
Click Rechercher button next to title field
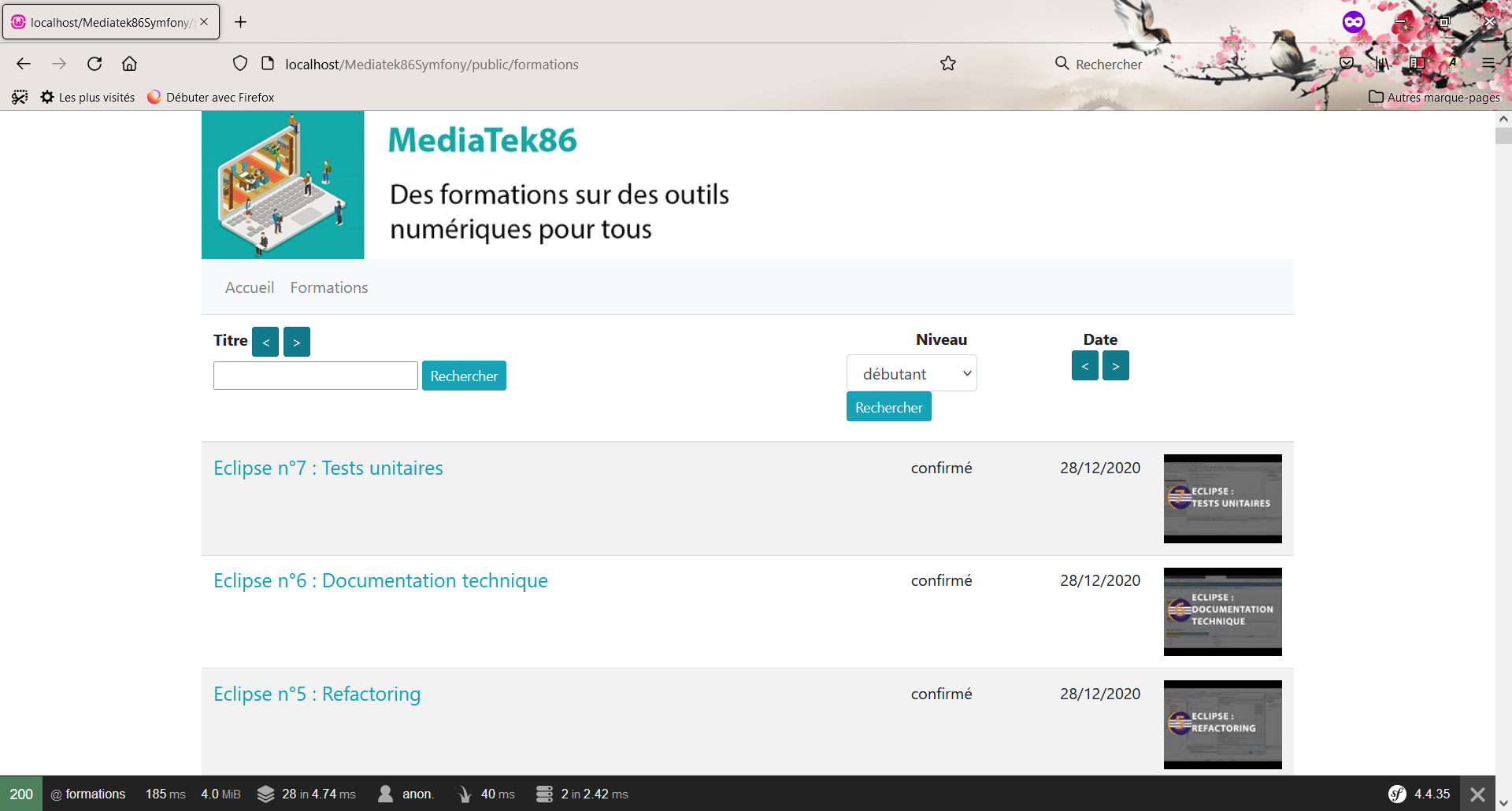[x=464, y=376]
